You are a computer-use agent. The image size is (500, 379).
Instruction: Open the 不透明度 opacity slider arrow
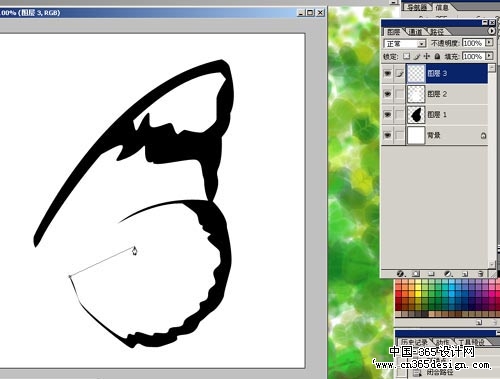pyautogui.click(x=489, y=43)
